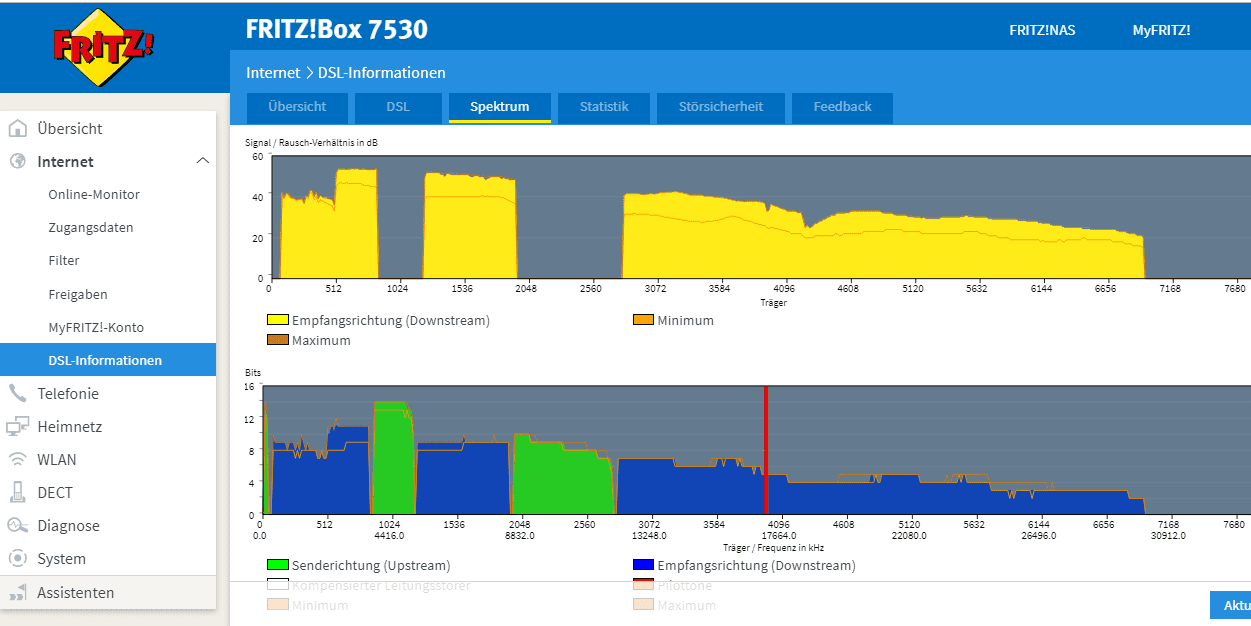Open the Statistik tab
Viewport: 1251px width, 626px height.
pos(604,106)
